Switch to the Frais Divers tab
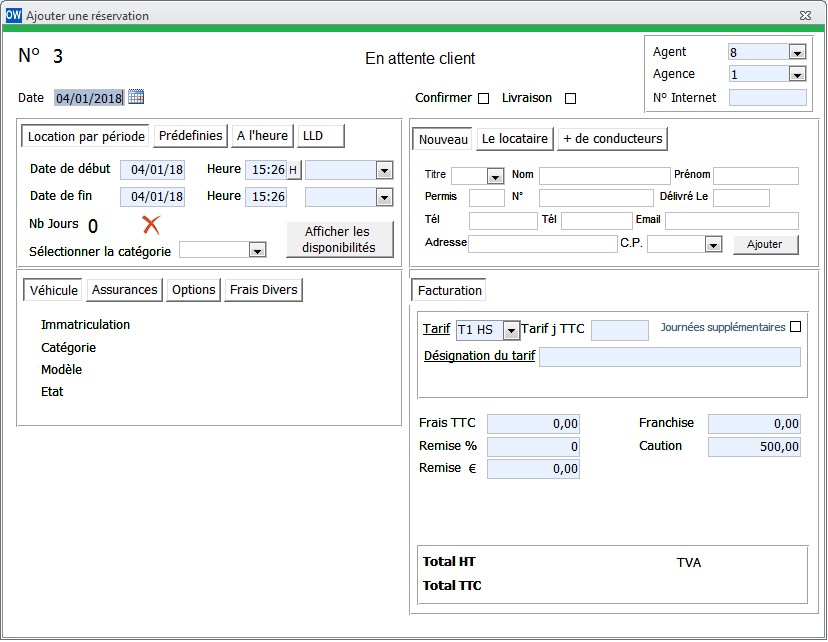This screenshot has width=828, height=642. tap(264, 290)
